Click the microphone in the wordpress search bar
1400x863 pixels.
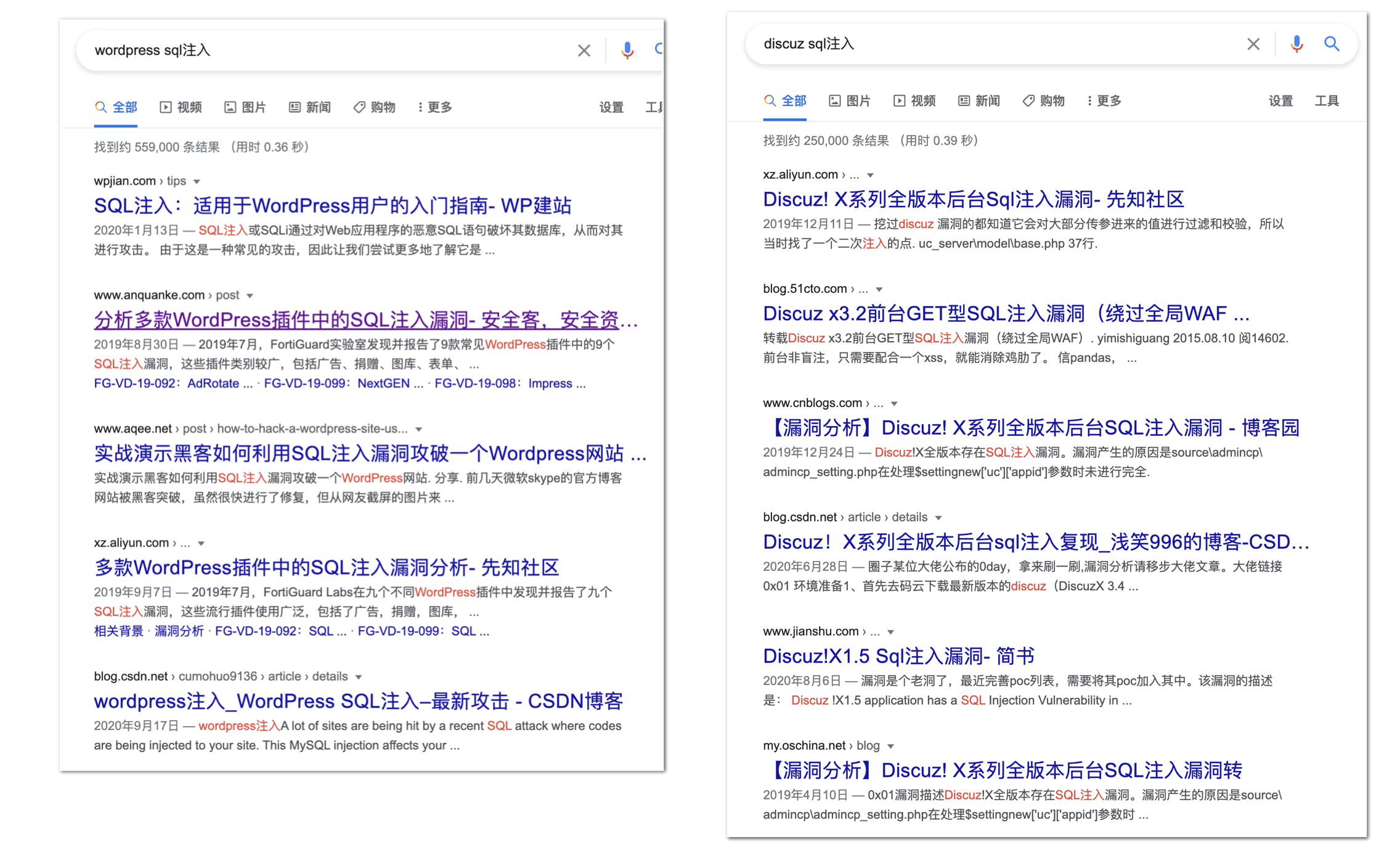pyautogui.click(x=627, y=51)
